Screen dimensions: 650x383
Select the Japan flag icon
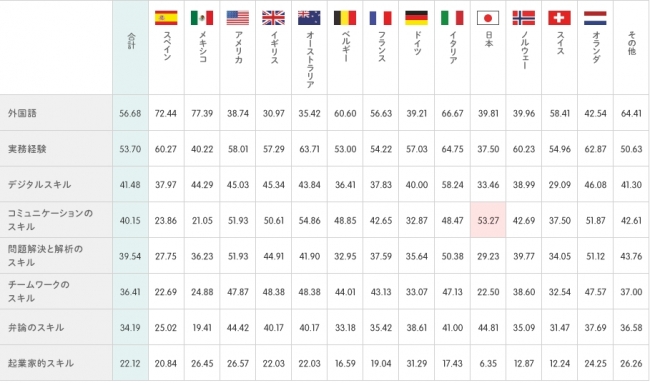click(488, 18)
